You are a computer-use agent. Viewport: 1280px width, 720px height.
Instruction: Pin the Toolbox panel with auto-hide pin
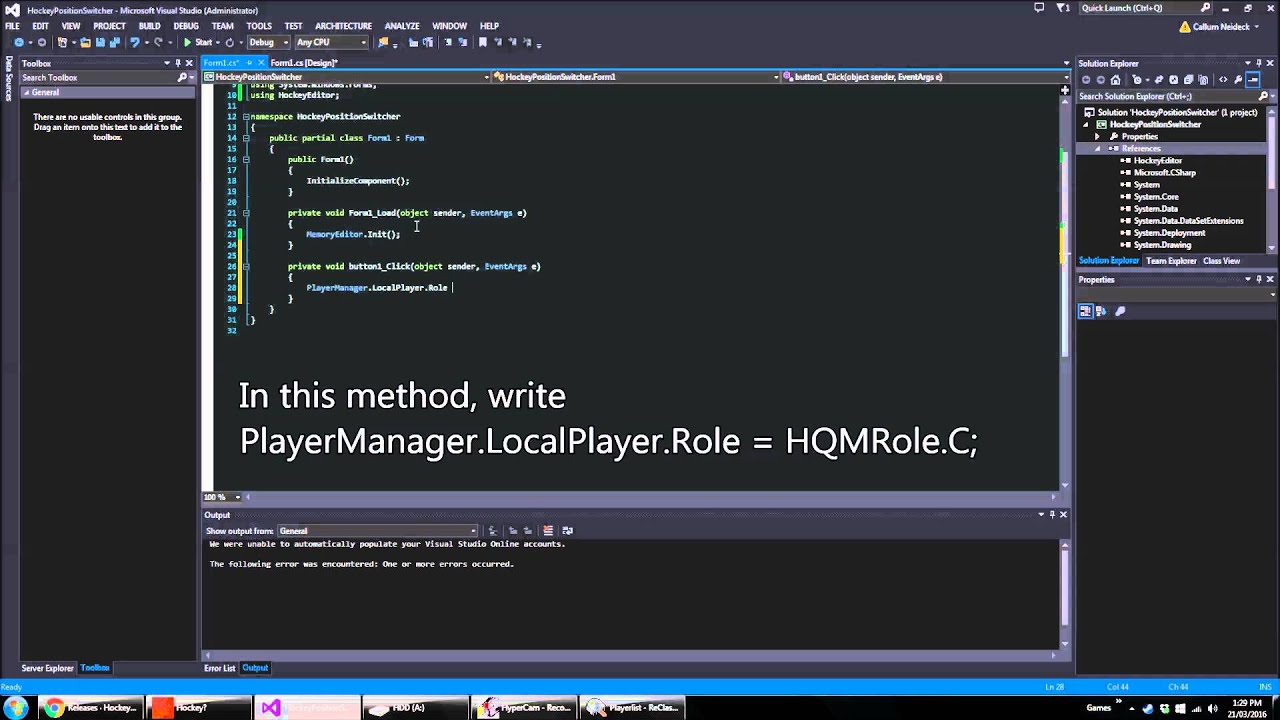pyautogui.click(x=178, y=64)
